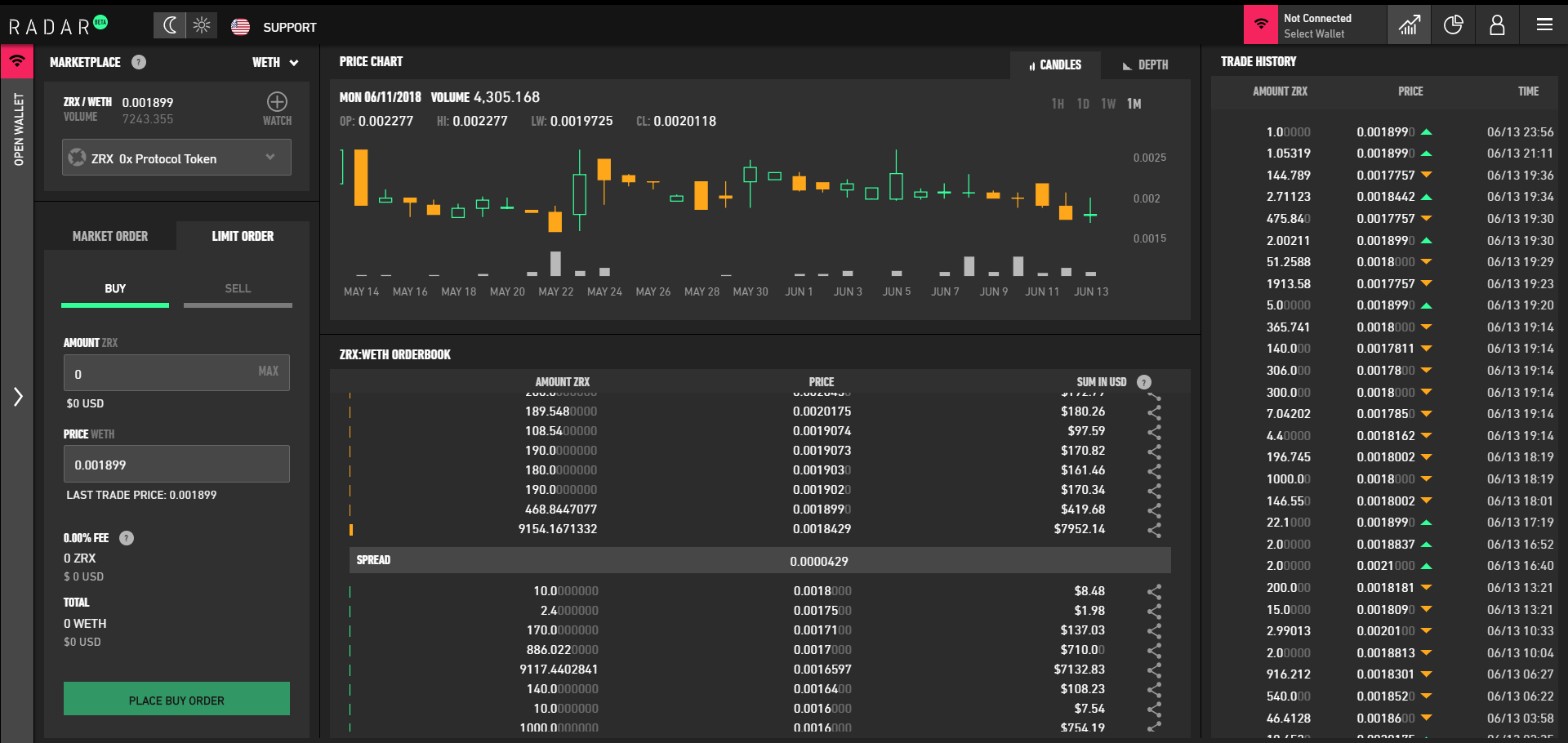Share the 108.54 ZRX ask order
Image resolution: width=1568 pixels, height=743 pixels.
coord(1154,431)
